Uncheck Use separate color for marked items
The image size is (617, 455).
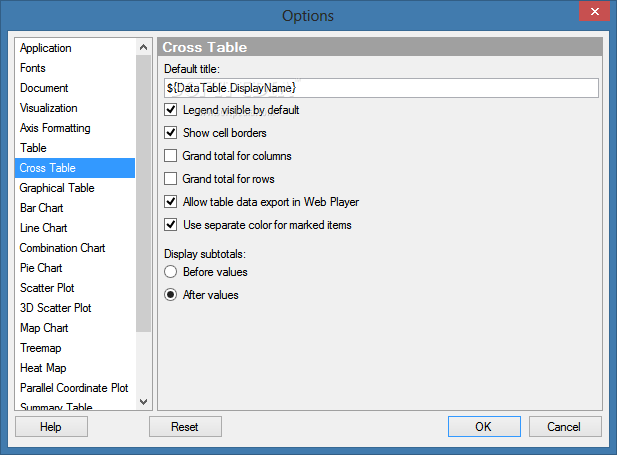170,225
